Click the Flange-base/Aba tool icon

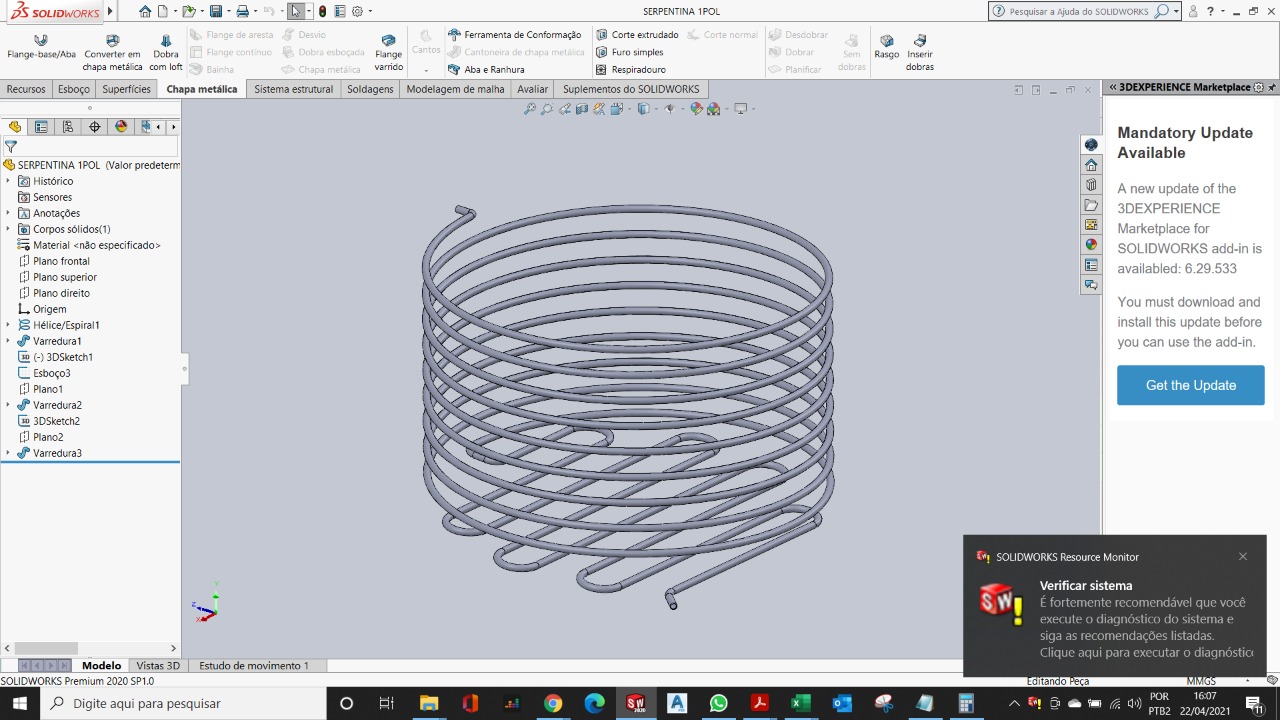[41, 41]
